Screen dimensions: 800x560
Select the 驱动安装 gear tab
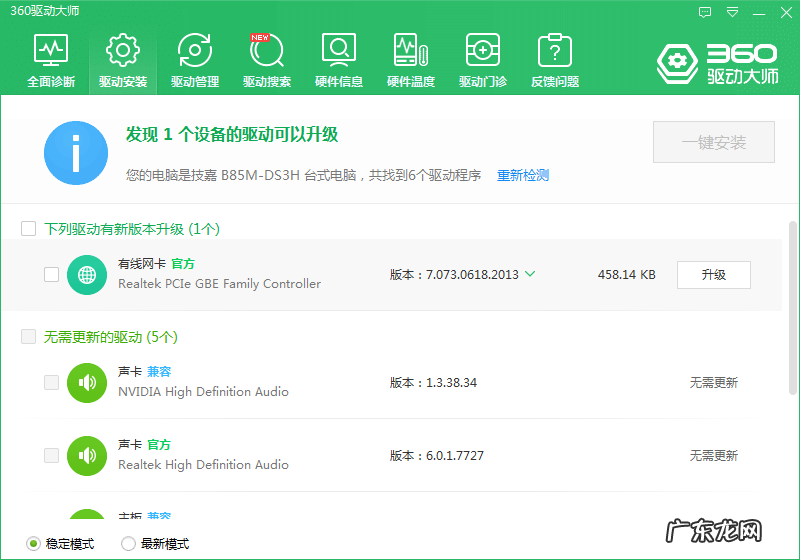pos(123,60)
